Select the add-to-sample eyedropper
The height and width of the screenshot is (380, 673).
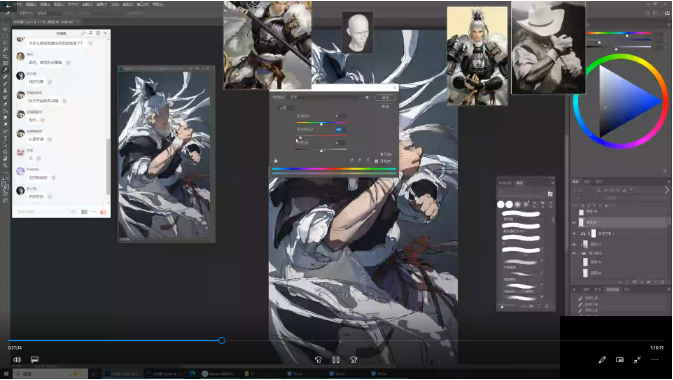pos(359,160)
